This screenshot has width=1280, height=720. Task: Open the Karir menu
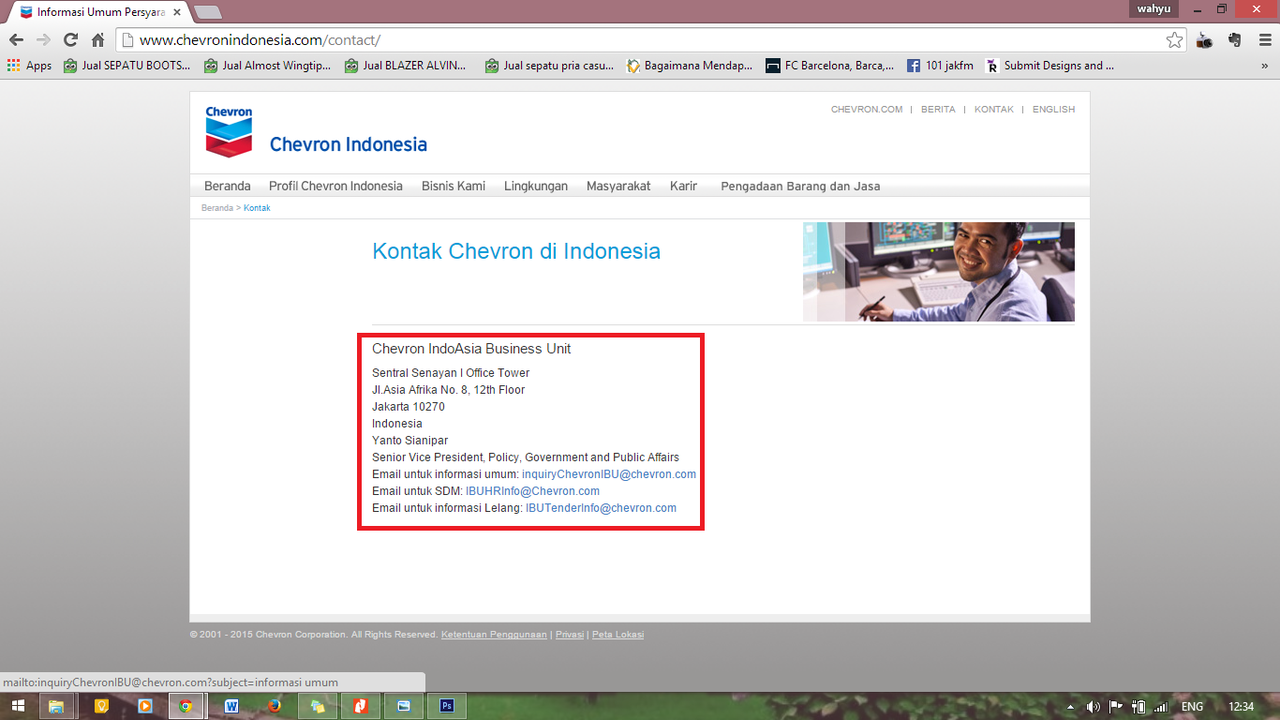coord(684,186)
